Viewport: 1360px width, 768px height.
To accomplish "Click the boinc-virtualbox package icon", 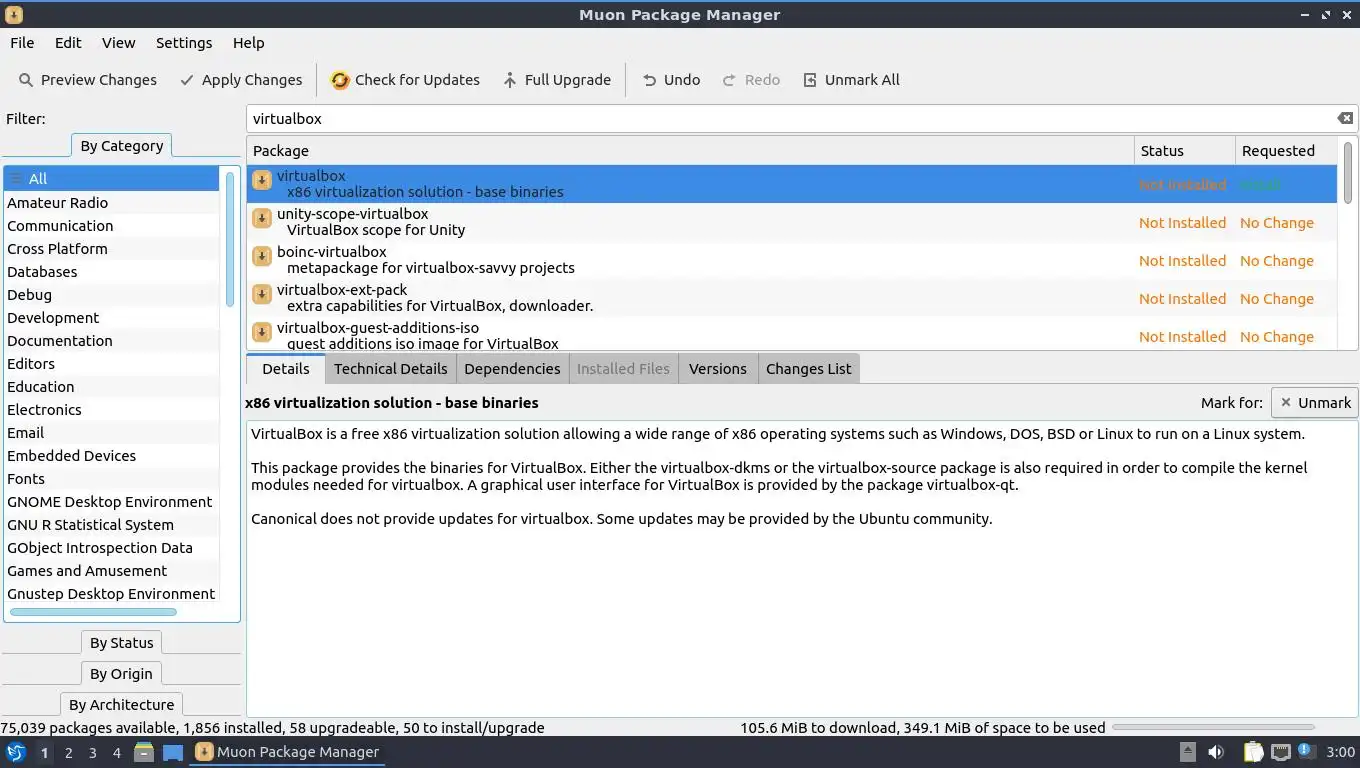I will 262,256.
